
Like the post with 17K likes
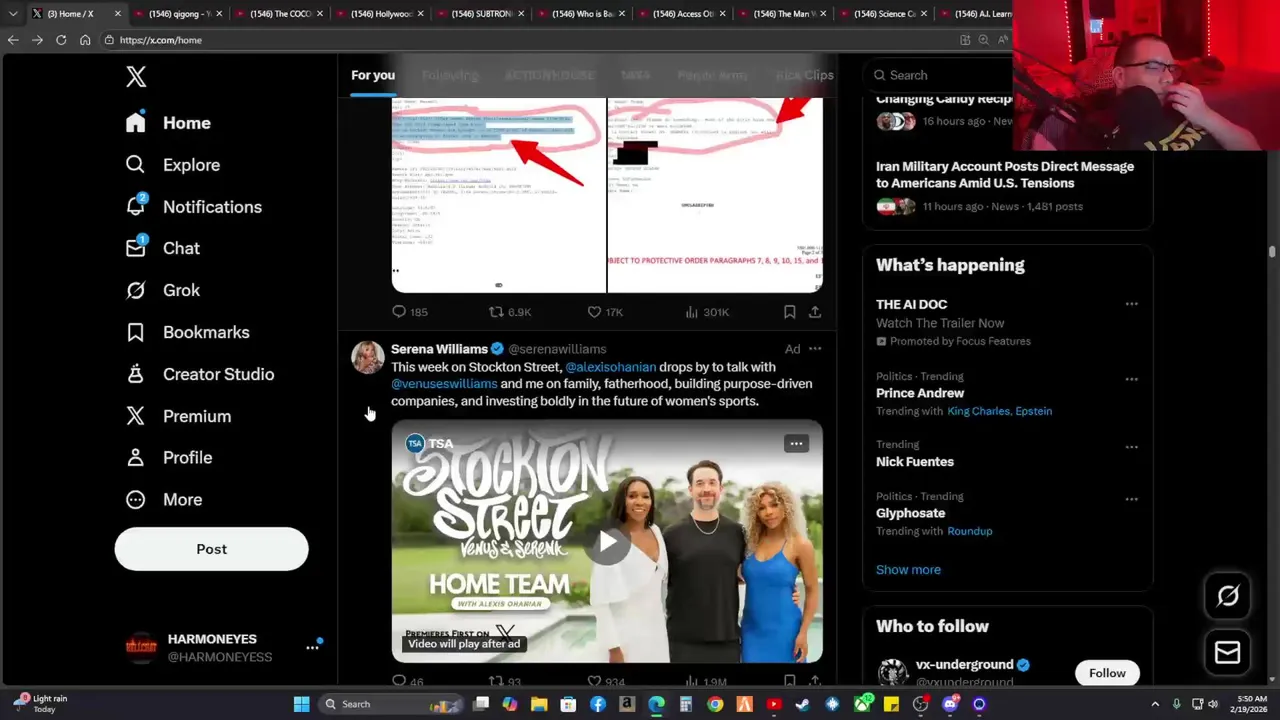pyautogui.click(x=605, y=312)
